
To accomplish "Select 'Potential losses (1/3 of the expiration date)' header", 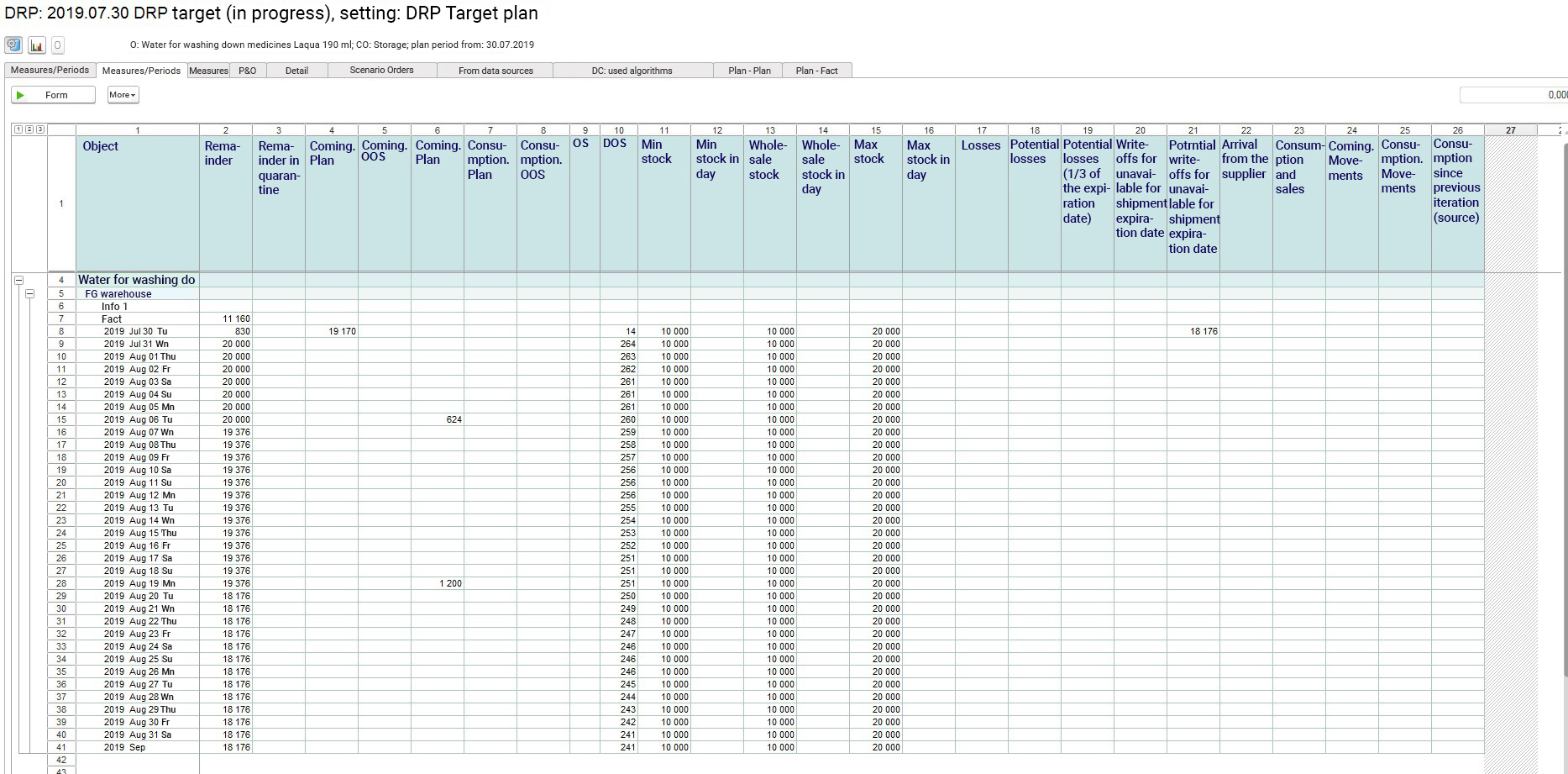I will coord(1088,203).
